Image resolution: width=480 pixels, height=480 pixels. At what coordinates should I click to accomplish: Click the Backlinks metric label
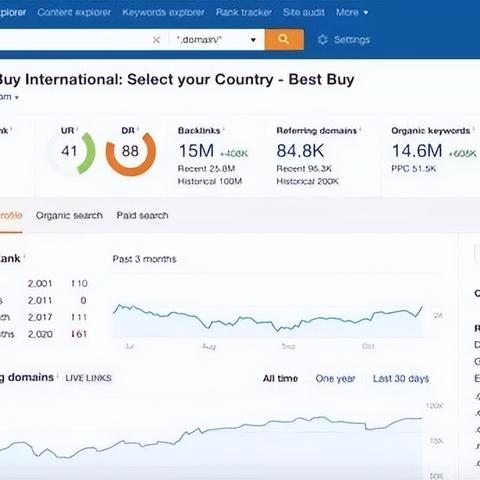point(199,130)
